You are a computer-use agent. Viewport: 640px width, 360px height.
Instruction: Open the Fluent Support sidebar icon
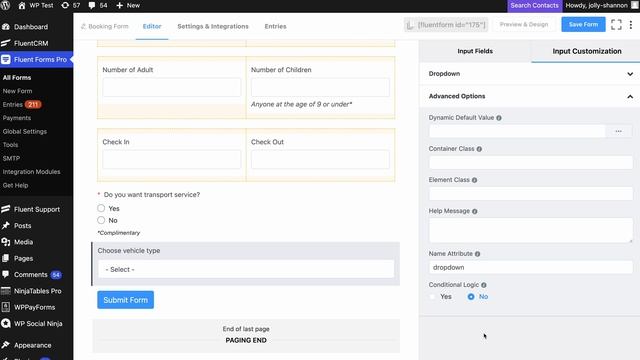pos(6,209)
